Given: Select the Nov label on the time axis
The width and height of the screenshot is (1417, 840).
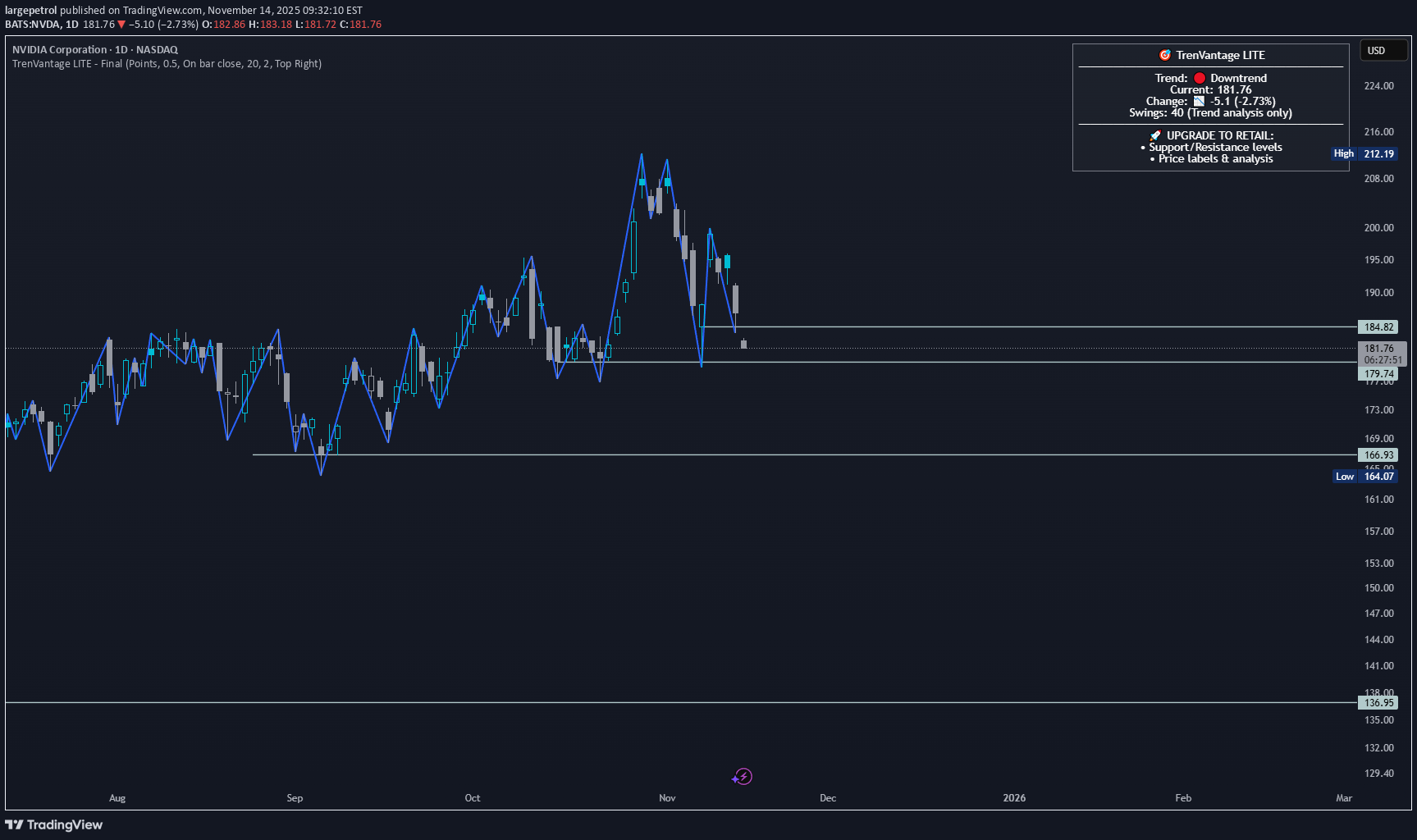Looking at the screenshot, I should (x=666, y=797).
